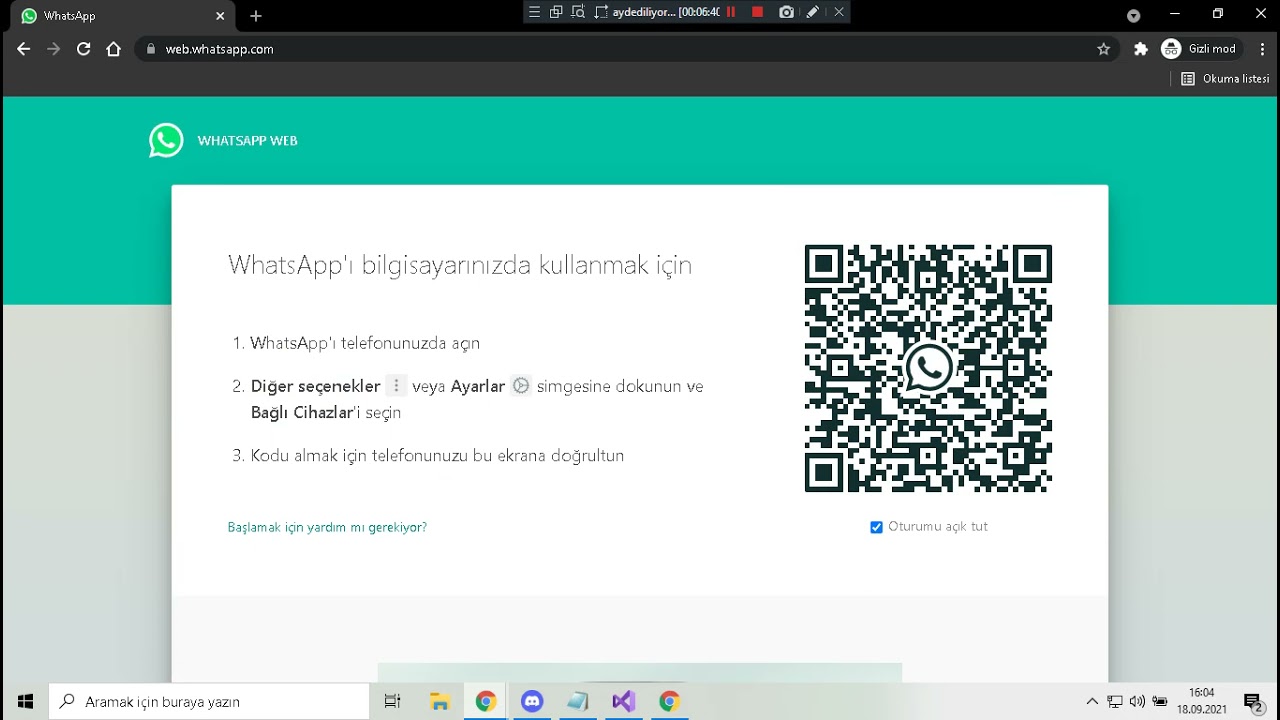Screen dimensions: 1280x720
Task: Toggle Oturumu açık tut checkbox
Action: (x=877, y=527)
